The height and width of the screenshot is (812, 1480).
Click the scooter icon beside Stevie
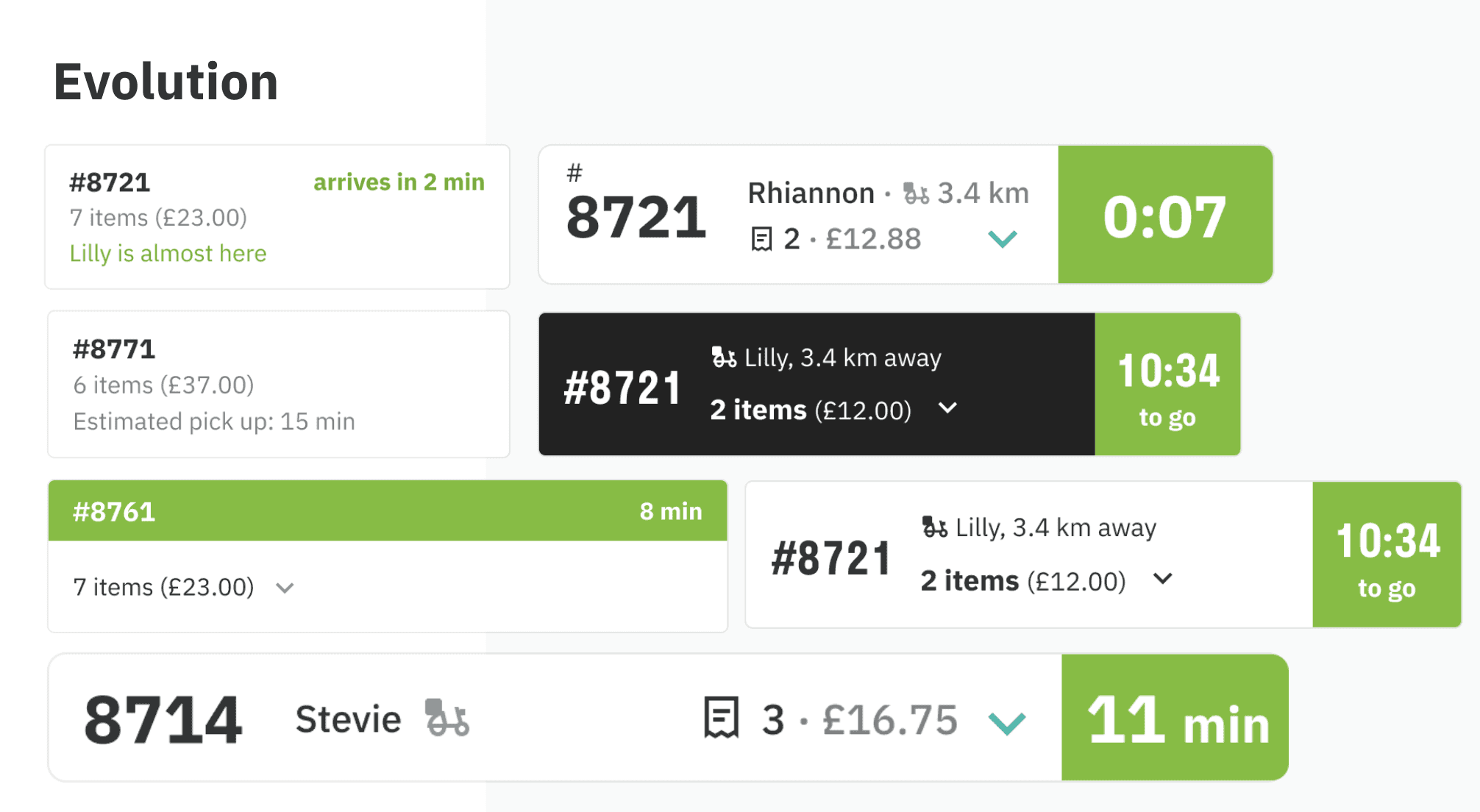[x=447, y=718]
